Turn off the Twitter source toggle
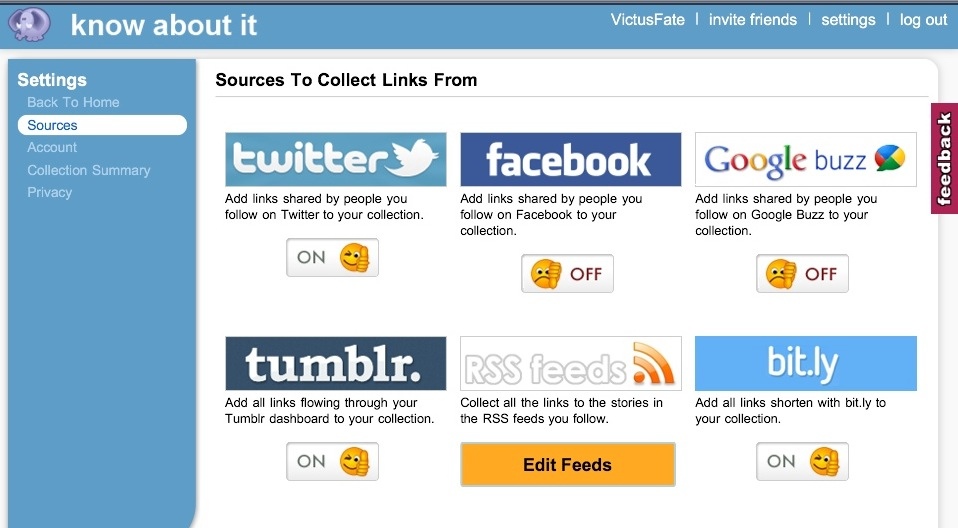 point(332,257)
